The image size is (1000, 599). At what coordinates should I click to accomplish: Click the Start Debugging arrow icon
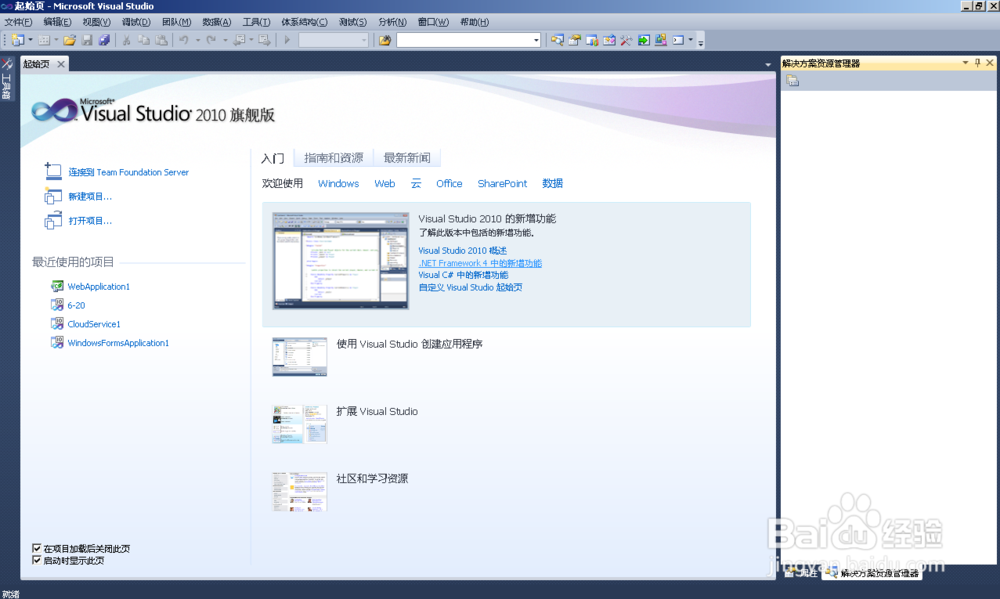tap(286, 40)
